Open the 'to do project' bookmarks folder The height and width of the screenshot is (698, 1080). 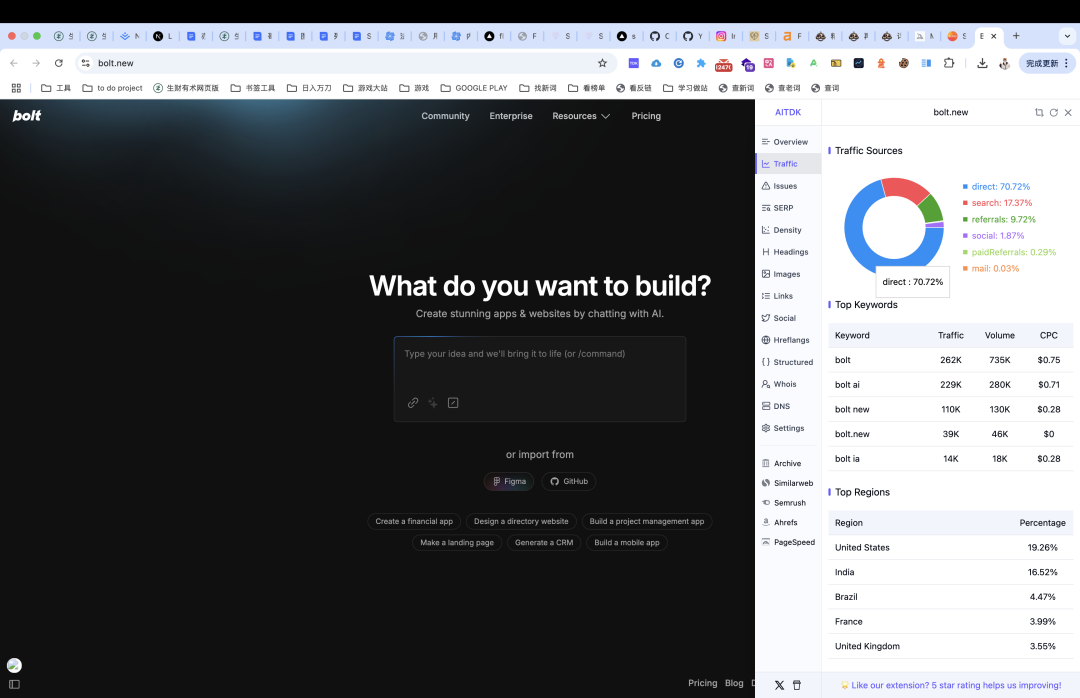[112, 88]
